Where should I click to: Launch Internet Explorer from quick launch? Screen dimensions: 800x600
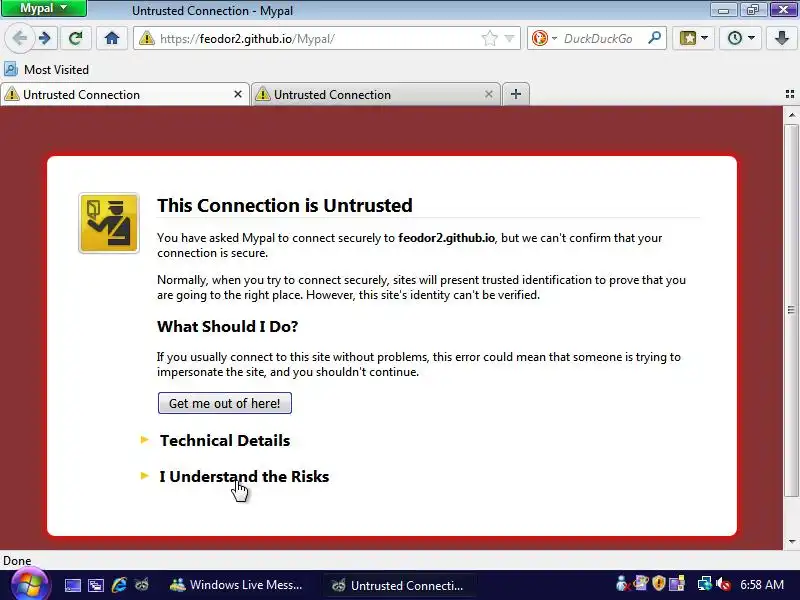click(x=119, y=585)
